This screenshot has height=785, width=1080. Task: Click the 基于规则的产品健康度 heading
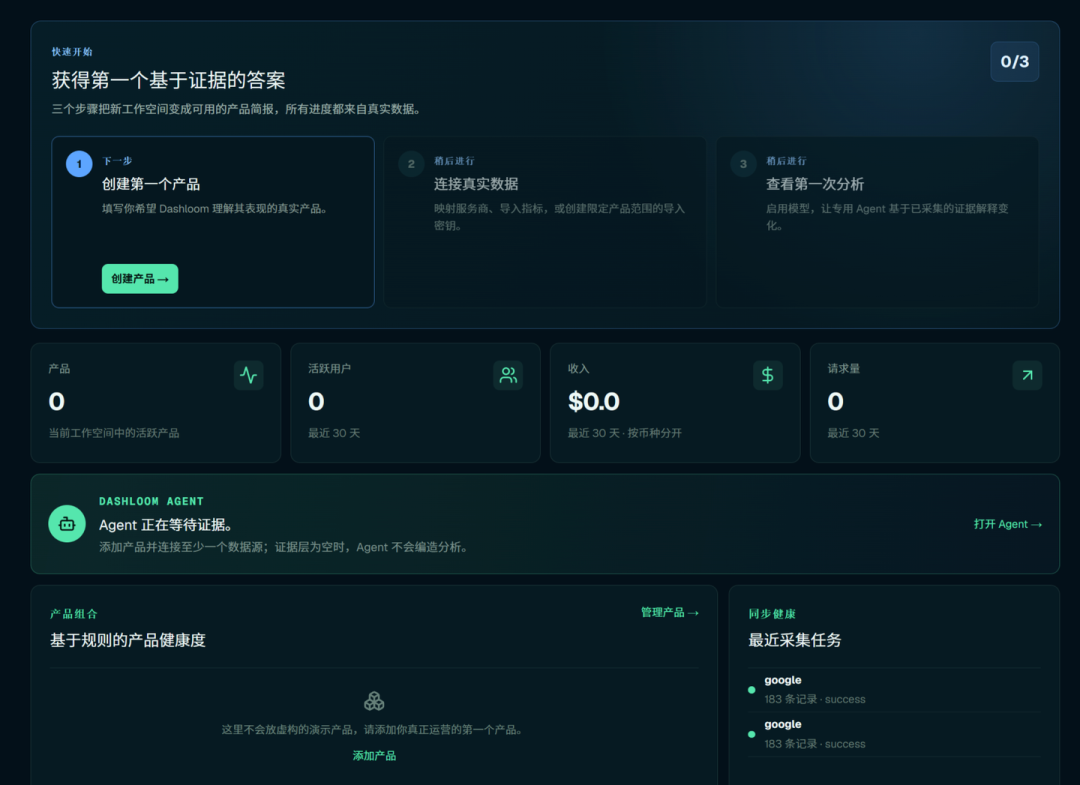pyautogui.click(x=128, y=640)
